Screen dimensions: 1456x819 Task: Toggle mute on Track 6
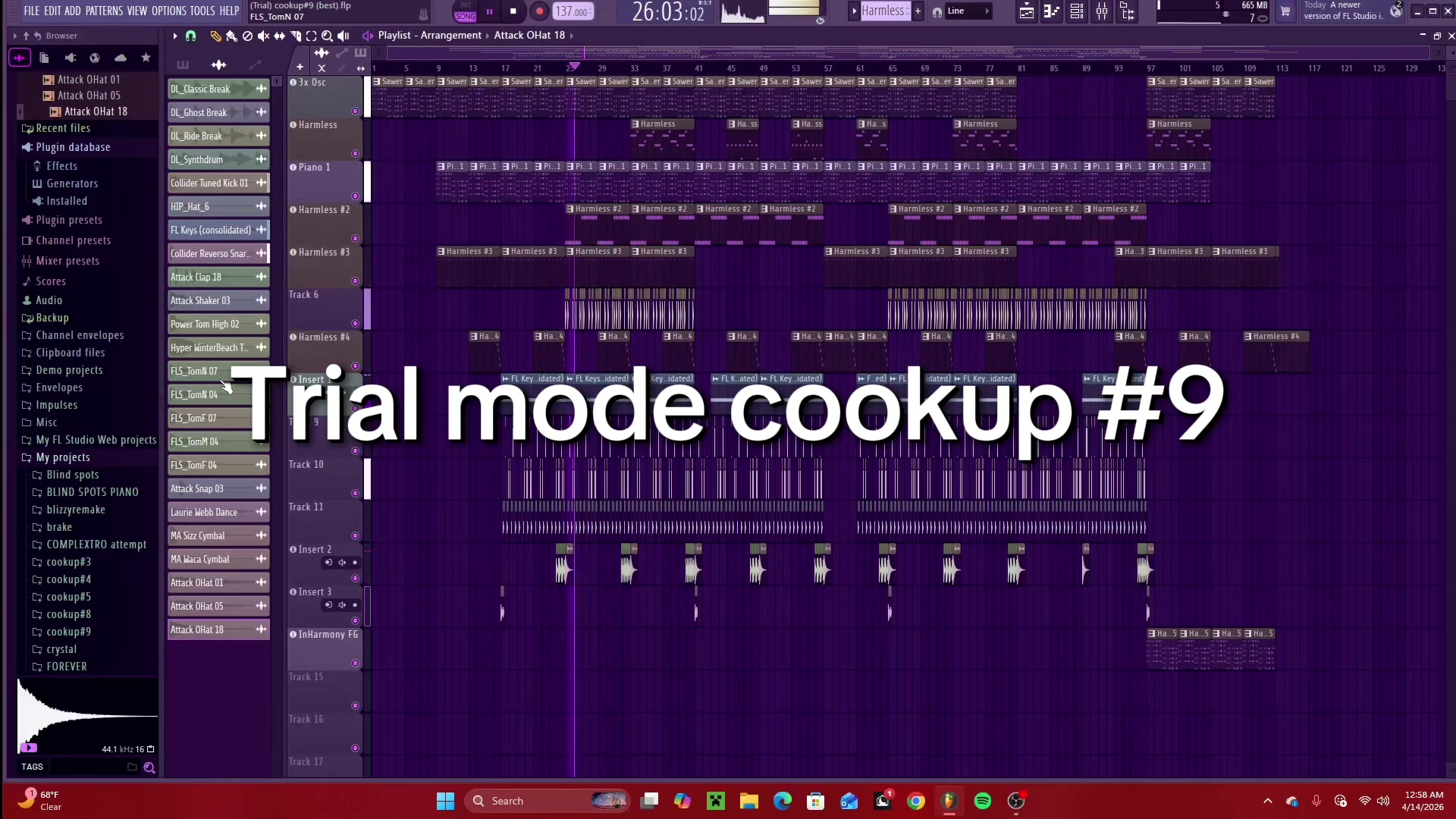tap(355, 324)
